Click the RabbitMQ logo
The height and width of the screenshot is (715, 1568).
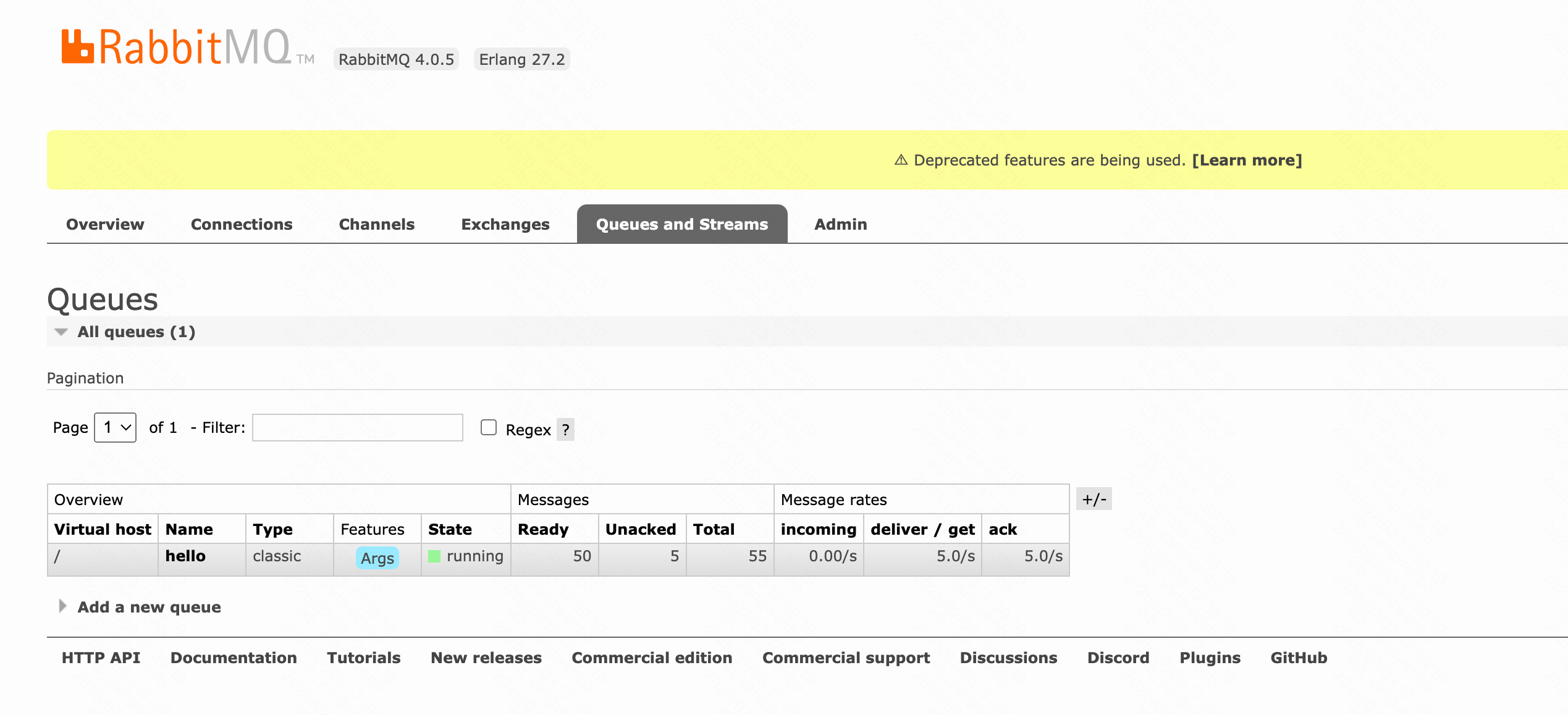(176, 47)
